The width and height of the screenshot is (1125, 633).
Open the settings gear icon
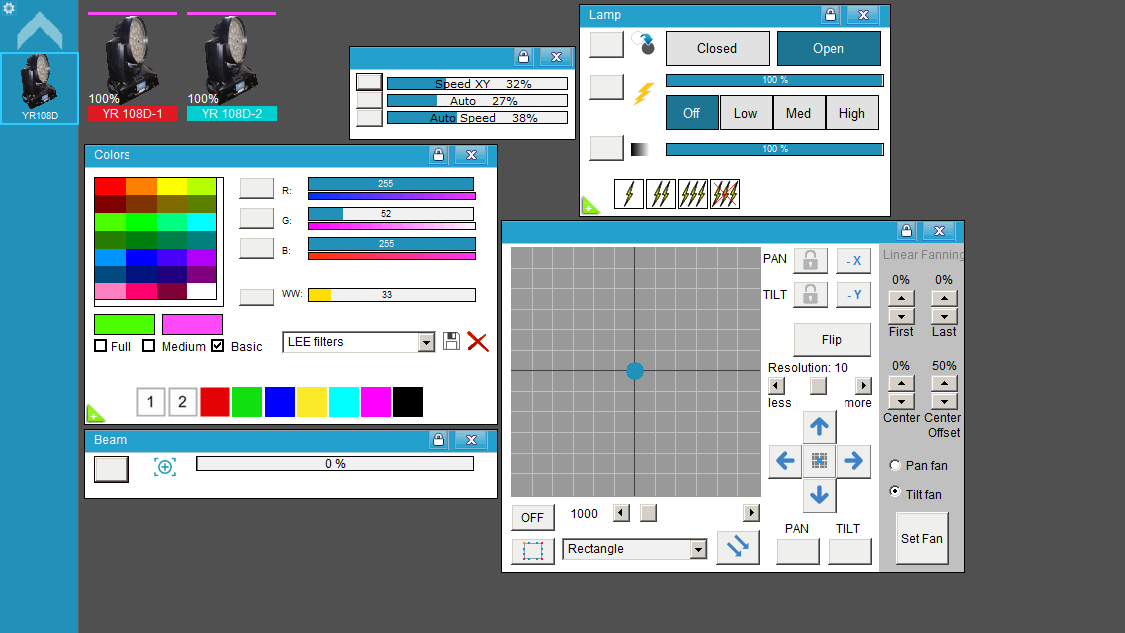[9, 8]
